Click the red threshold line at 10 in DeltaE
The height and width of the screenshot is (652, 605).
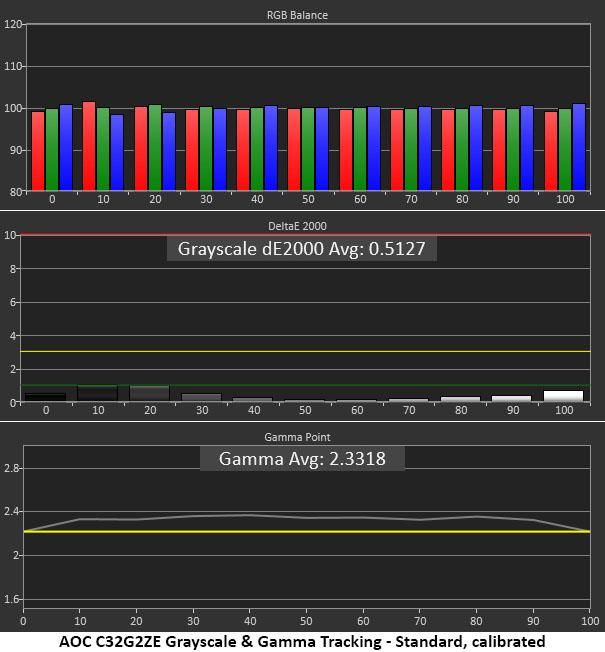305,235
